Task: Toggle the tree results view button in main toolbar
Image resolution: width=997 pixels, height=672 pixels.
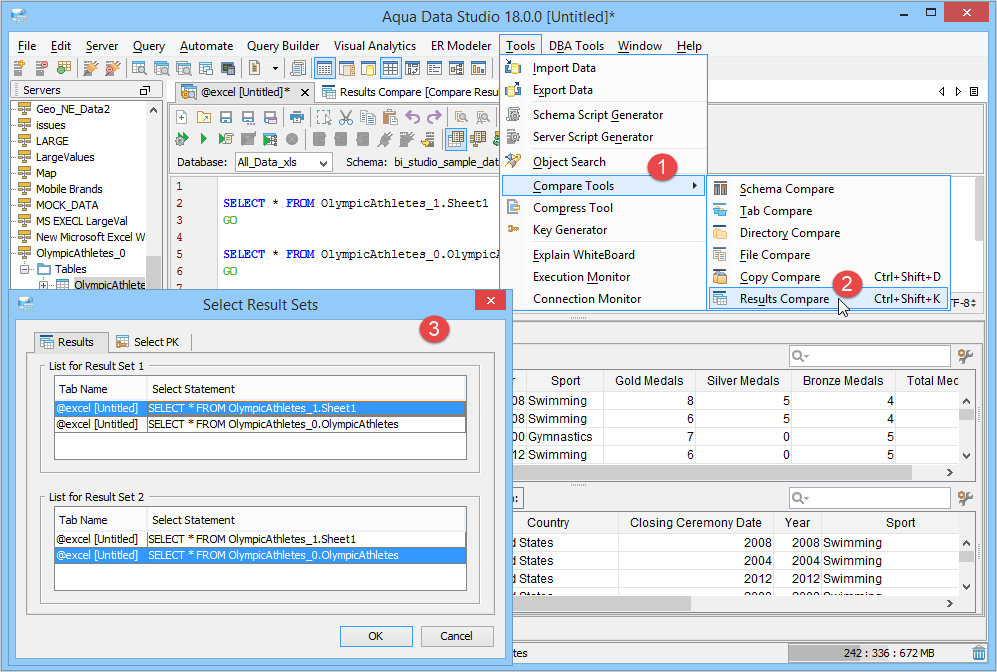Action: point(457,67)
